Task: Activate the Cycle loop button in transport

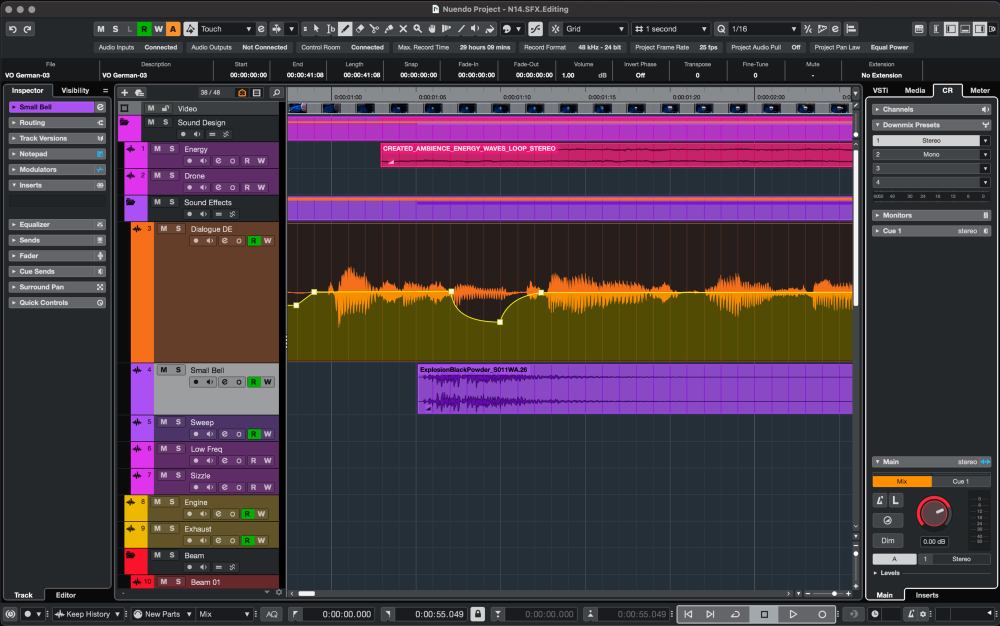Action: pyautogui.click(x=737, y=614)
